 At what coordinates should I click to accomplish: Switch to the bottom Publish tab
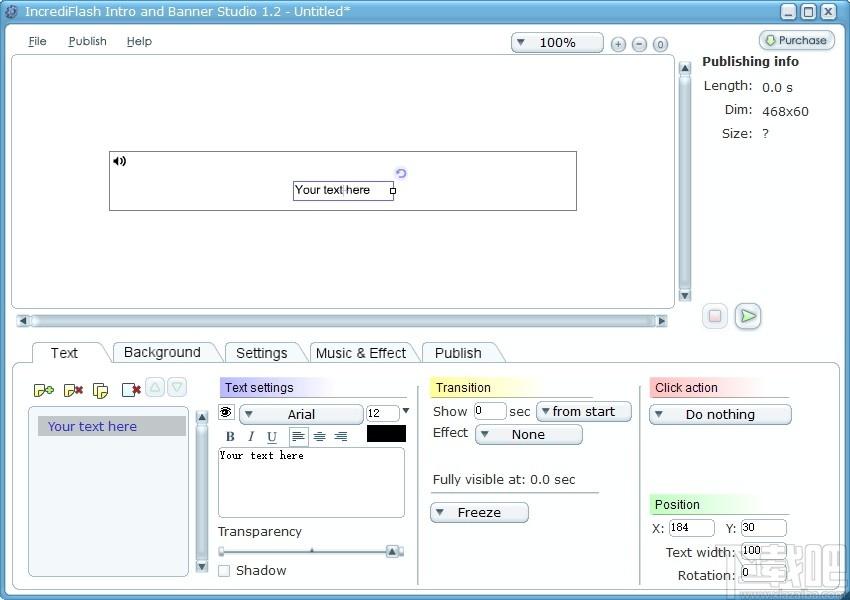[458, 353]
